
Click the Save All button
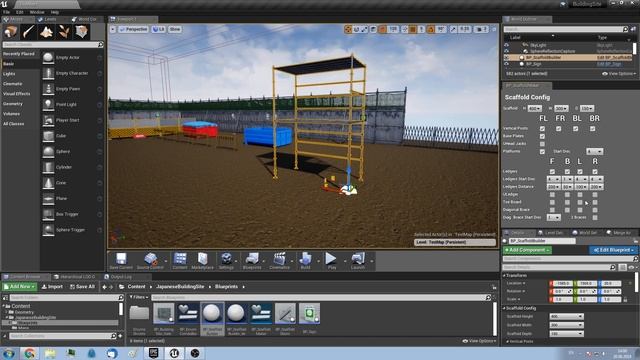tap(82, 287)
